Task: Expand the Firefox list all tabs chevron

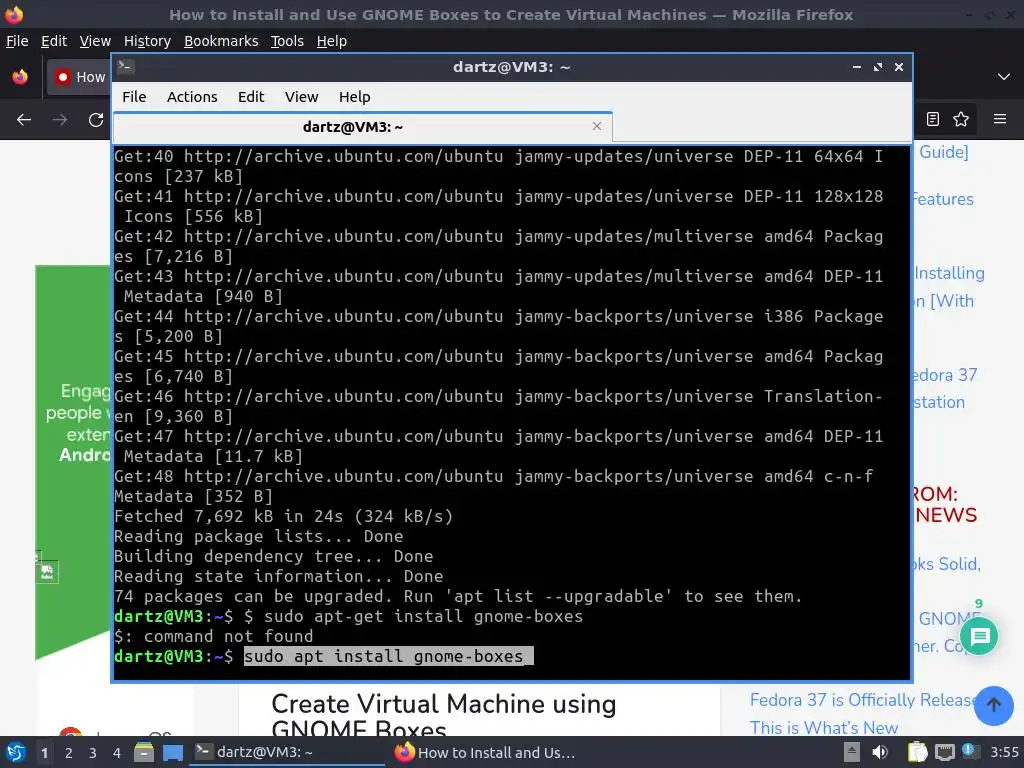Action: point(1004,77)
